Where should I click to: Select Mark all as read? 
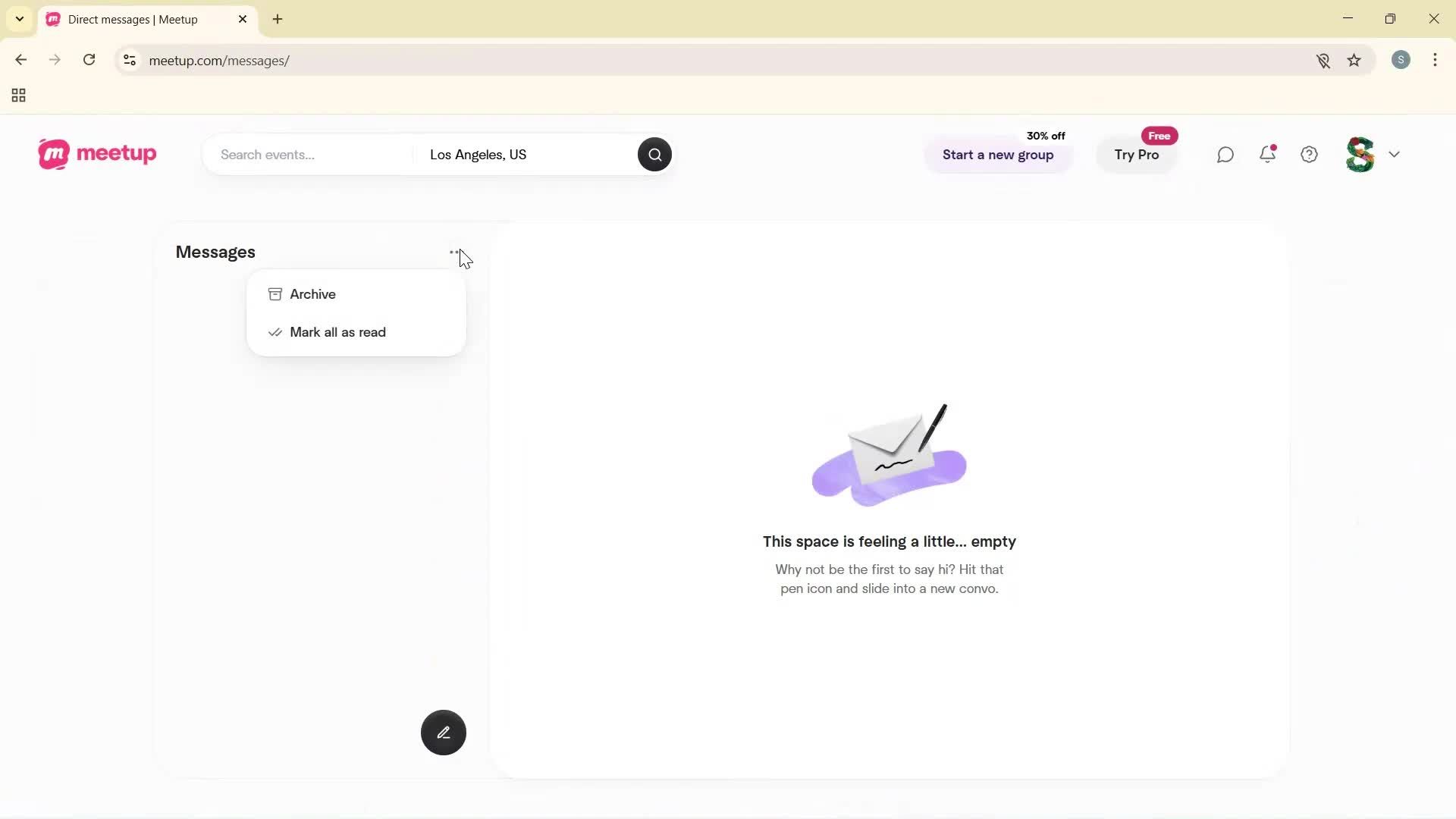pyautogui.click(x=337, y=332)
